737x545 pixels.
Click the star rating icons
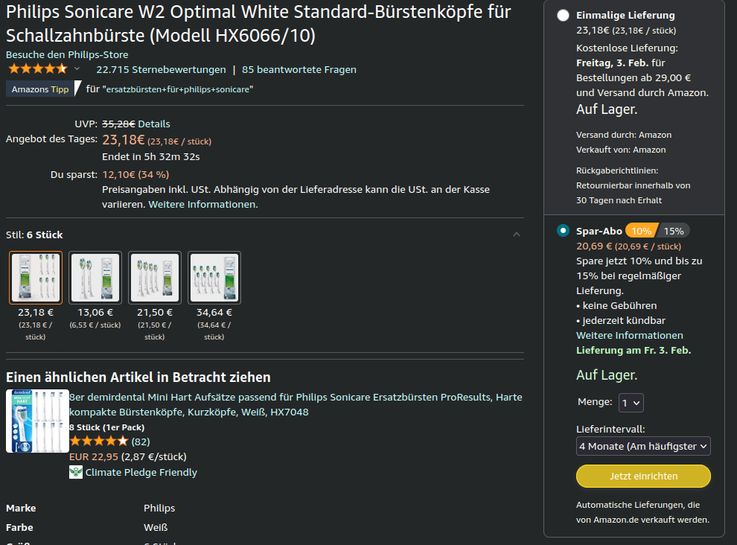tap(38, 69)
